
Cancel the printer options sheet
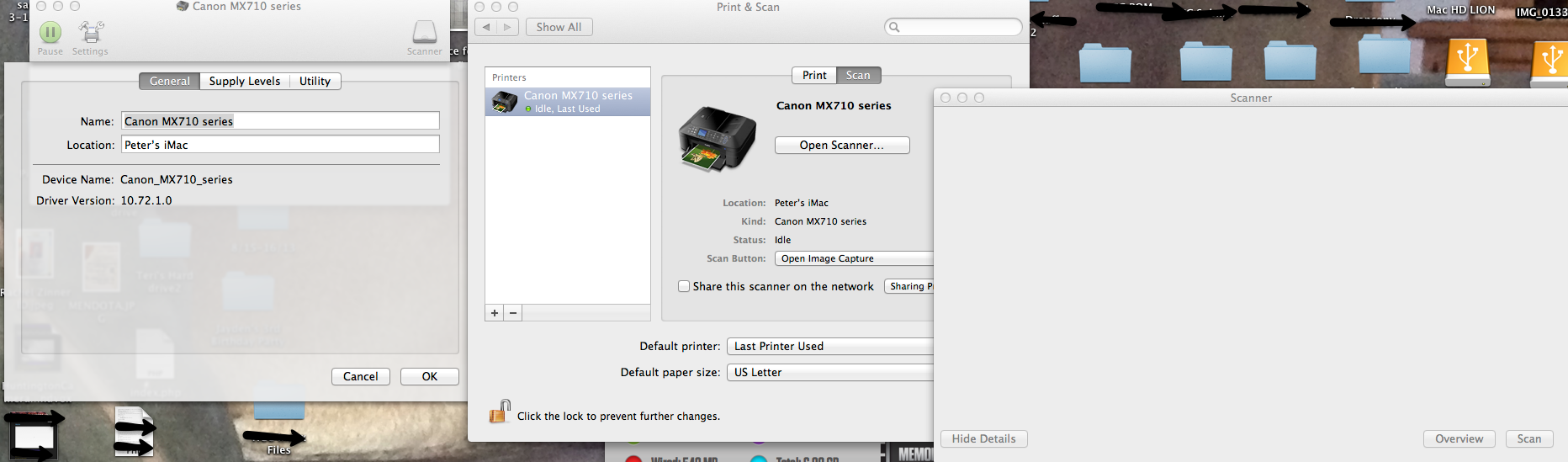coord(361,376)
